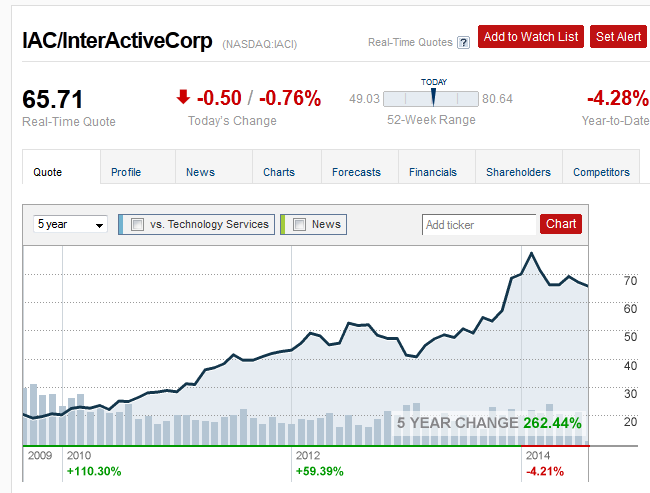Click the Real-Time Quotes help question mark icon

(x=463, y=42)
